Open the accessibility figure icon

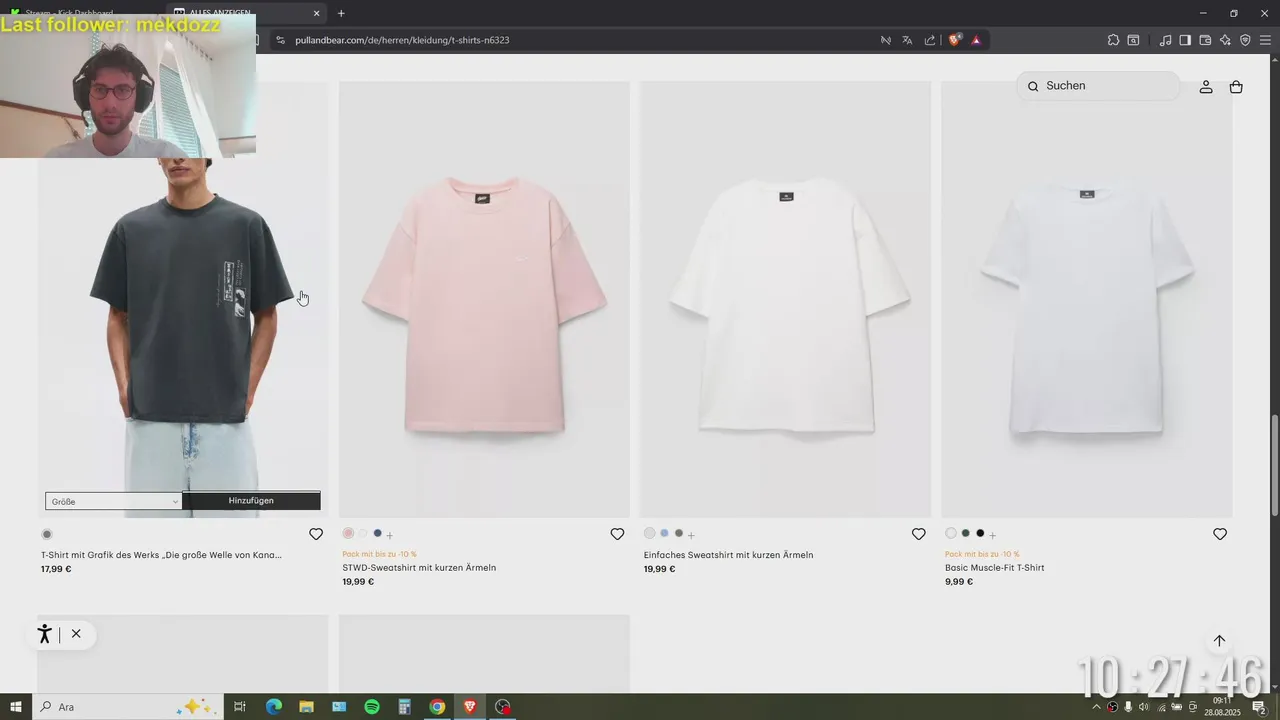point(44,634)
